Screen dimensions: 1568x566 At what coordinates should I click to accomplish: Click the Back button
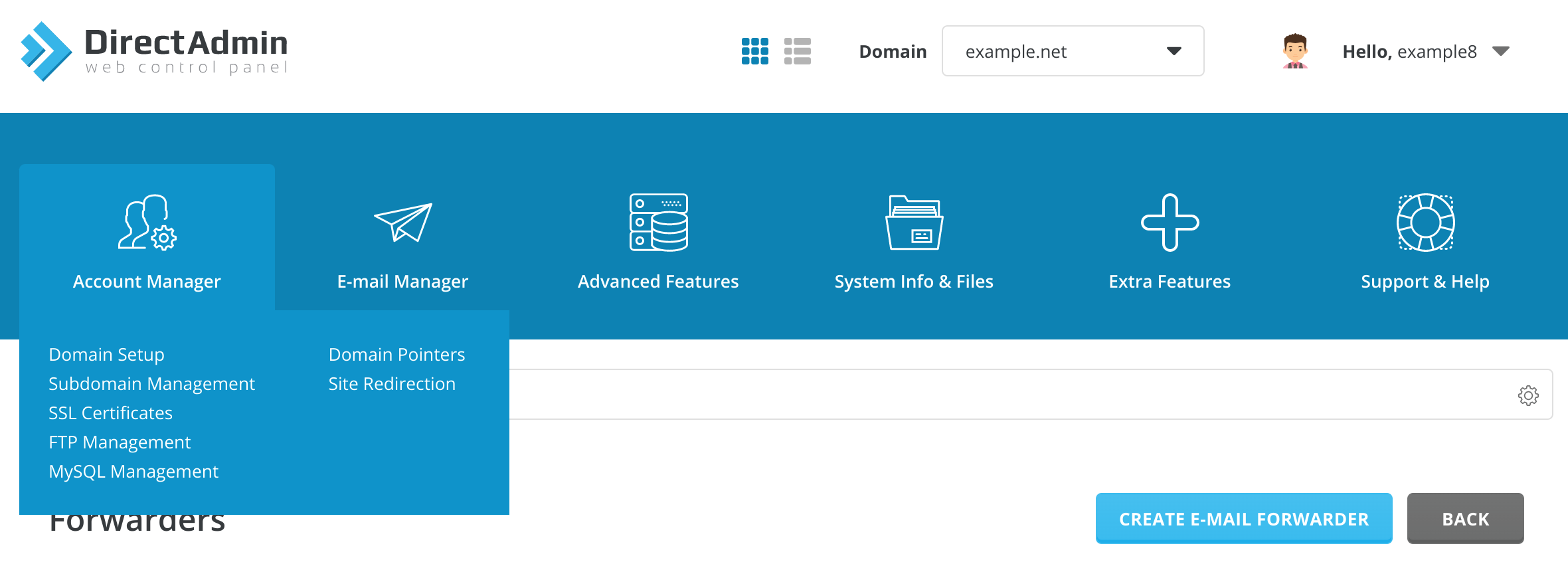tap(1465, 518)
